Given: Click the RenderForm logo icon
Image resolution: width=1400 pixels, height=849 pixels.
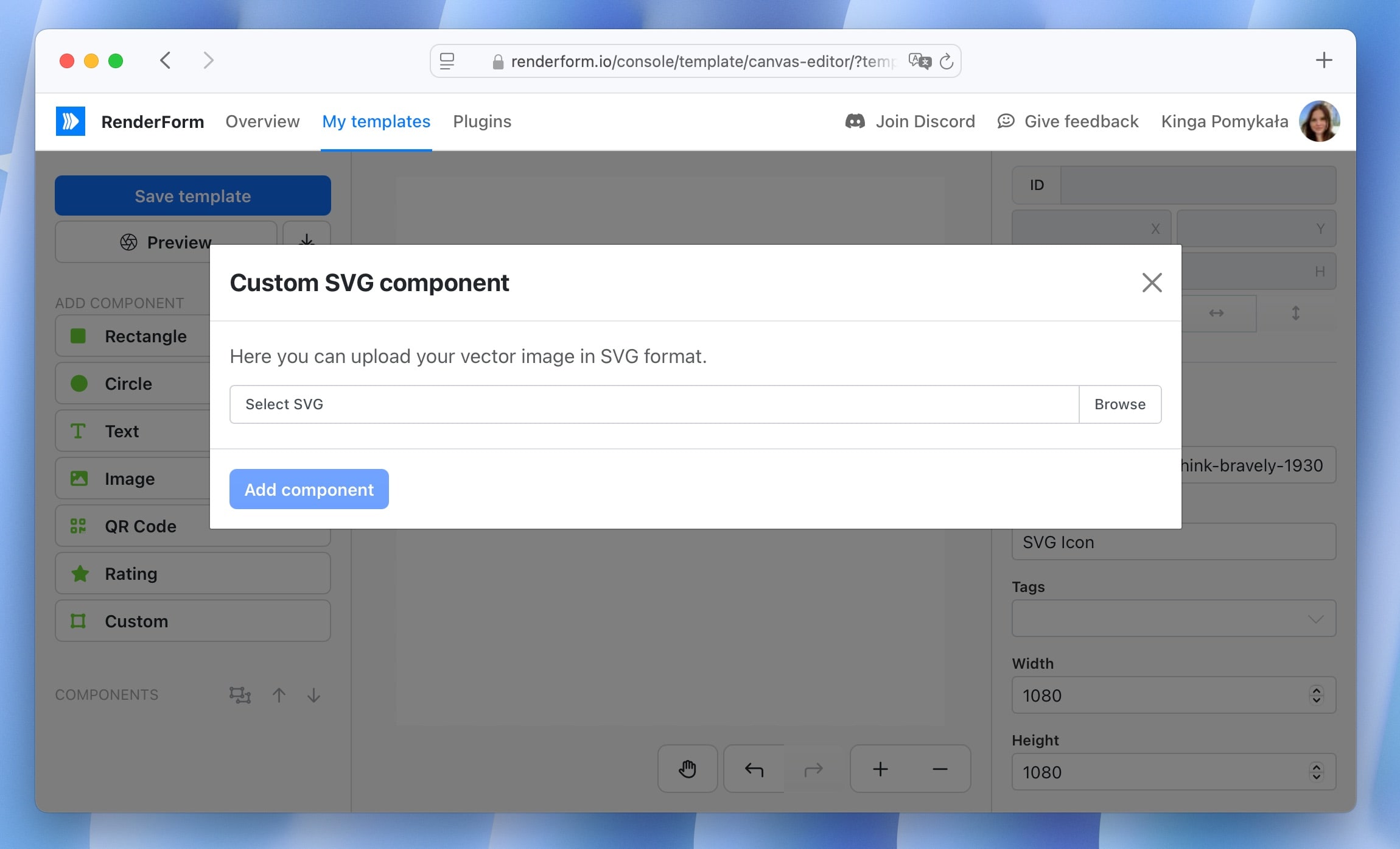Looking at the screenshot, I should point(71,121).
